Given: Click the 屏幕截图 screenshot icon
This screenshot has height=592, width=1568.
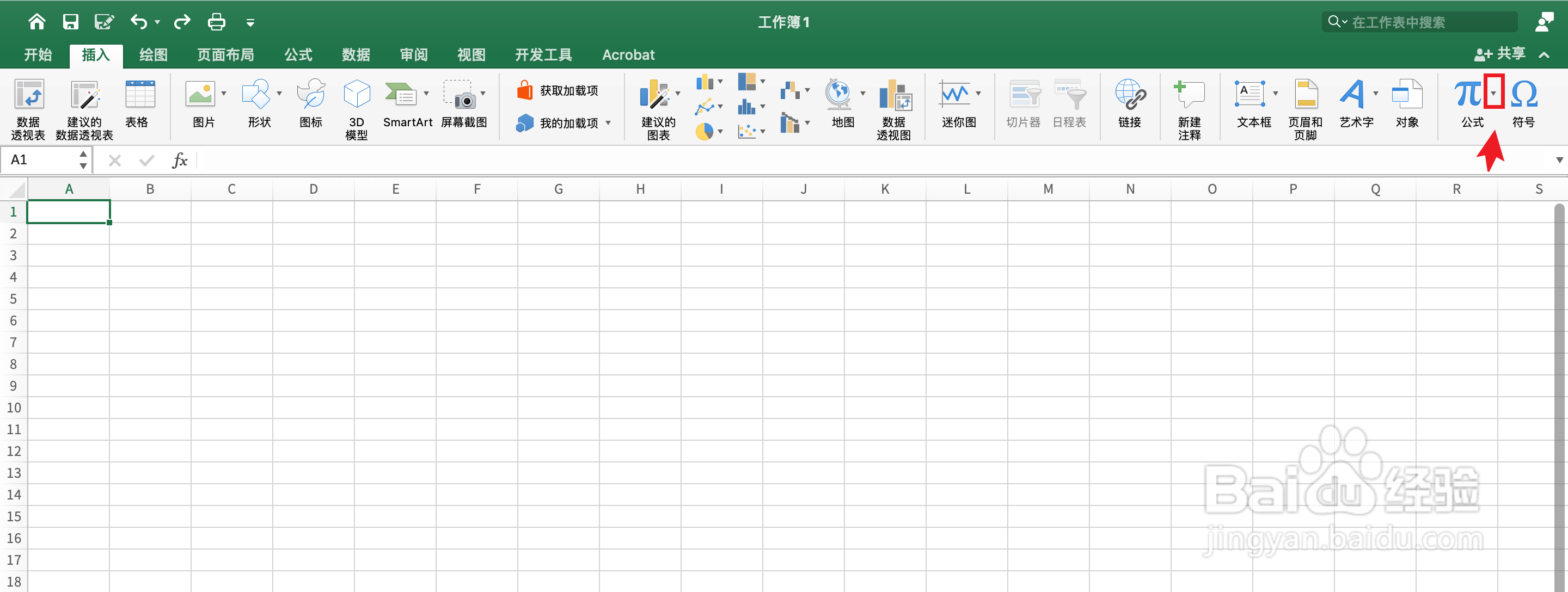Looking at the screenshot, I should click(459, 95).
